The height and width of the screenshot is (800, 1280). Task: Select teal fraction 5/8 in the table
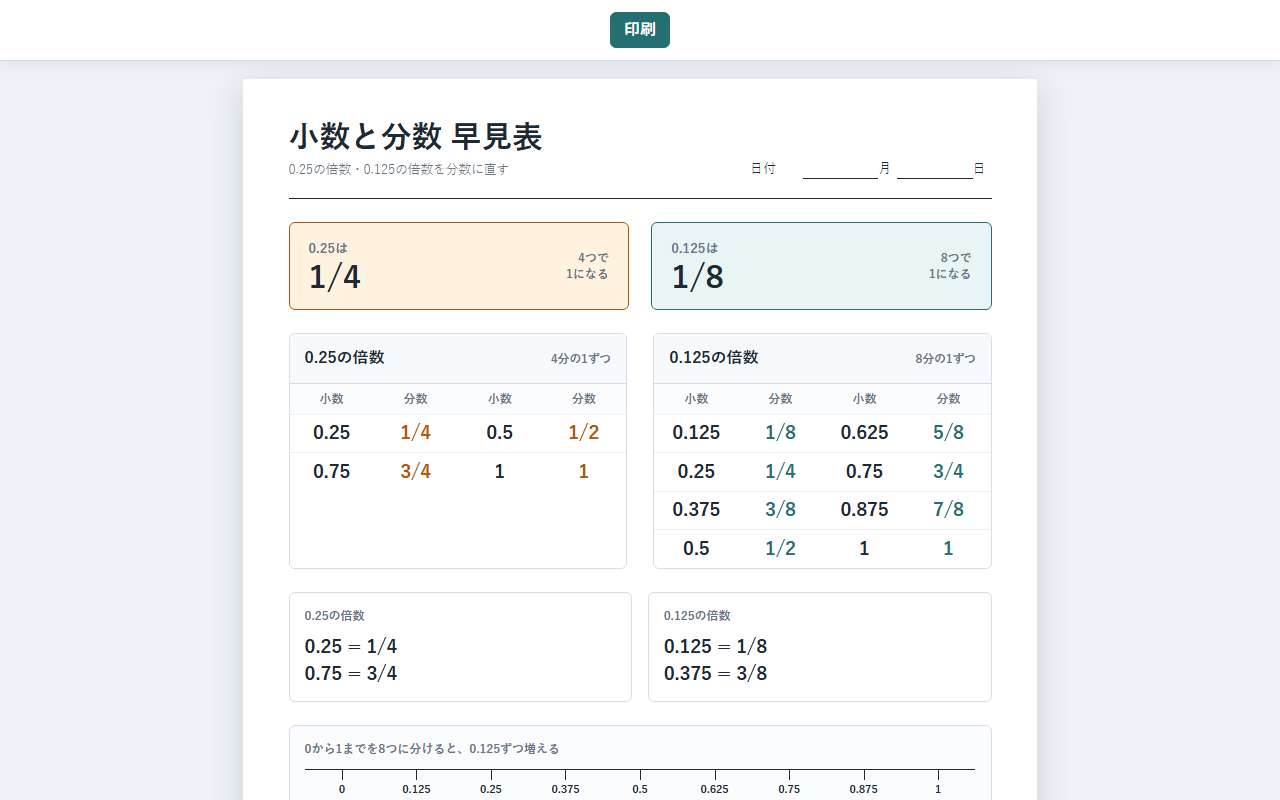pos(948,433)
